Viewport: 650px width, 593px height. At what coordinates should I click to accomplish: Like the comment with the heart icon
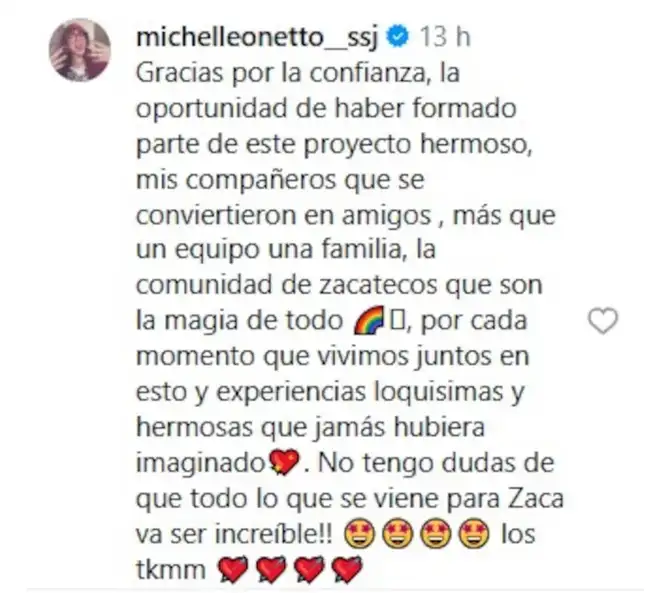(x=603, y=321)
